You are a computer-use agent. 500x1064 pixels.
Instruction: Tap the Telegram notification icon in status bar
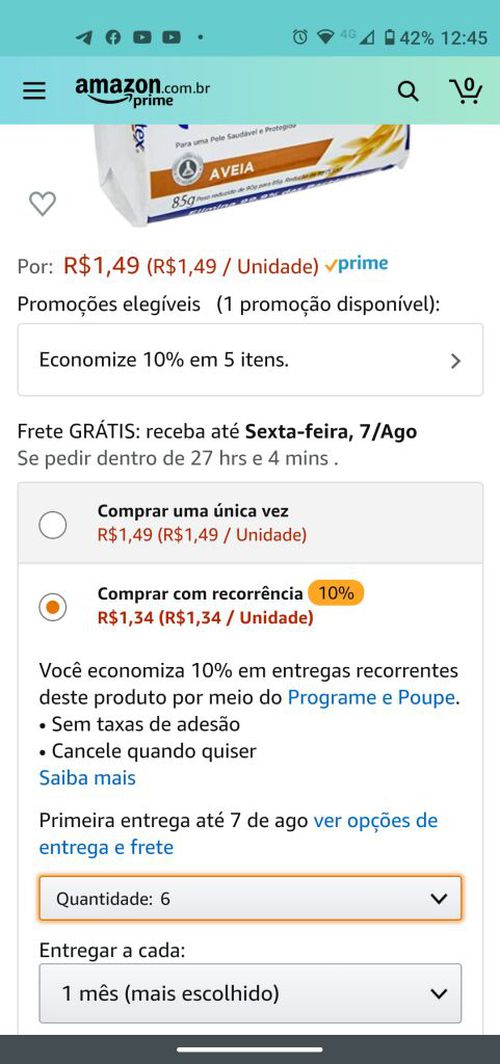84,37
